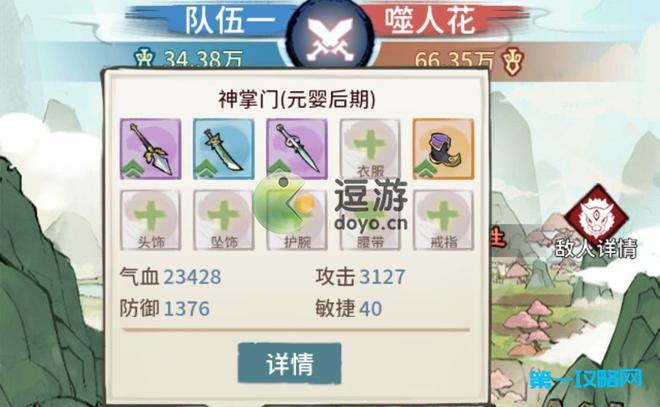Viewport: 660px width, 407px height.
Task: Select the purple dagger equipment slot
Action: [x=297, y=149]
